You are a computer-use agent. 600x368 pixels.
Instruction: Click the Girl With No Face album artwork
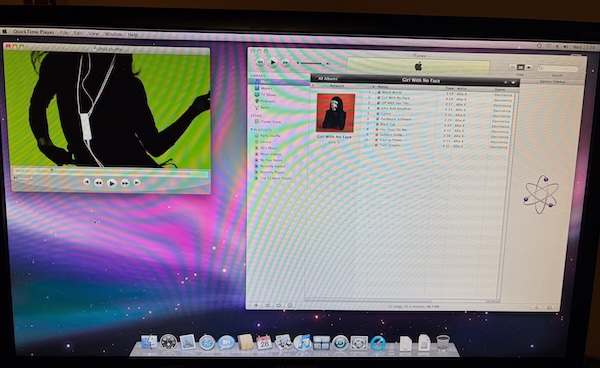336,113
